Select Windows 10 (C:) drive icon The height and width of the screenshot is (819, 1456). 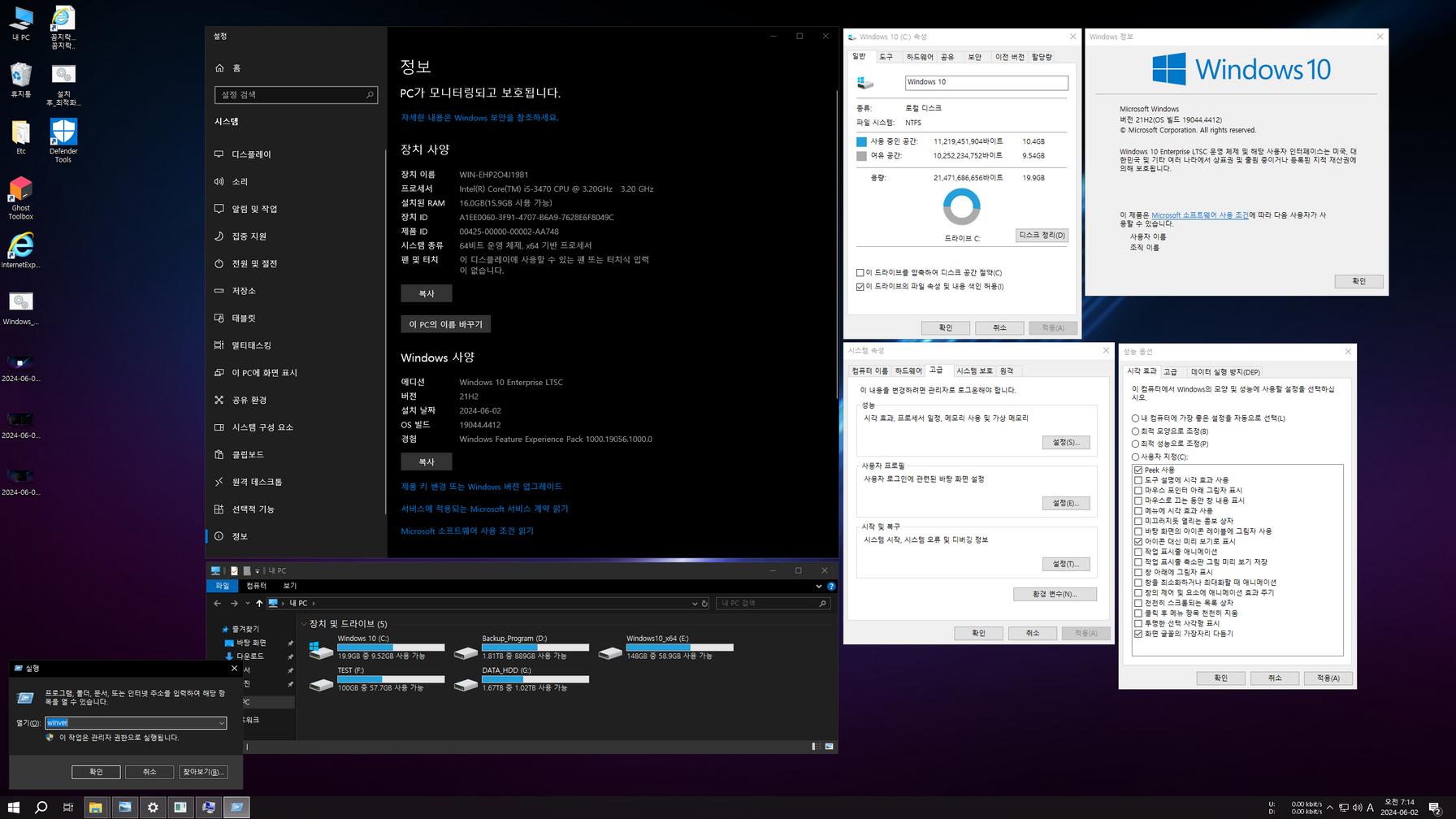[x=321, y=650]
